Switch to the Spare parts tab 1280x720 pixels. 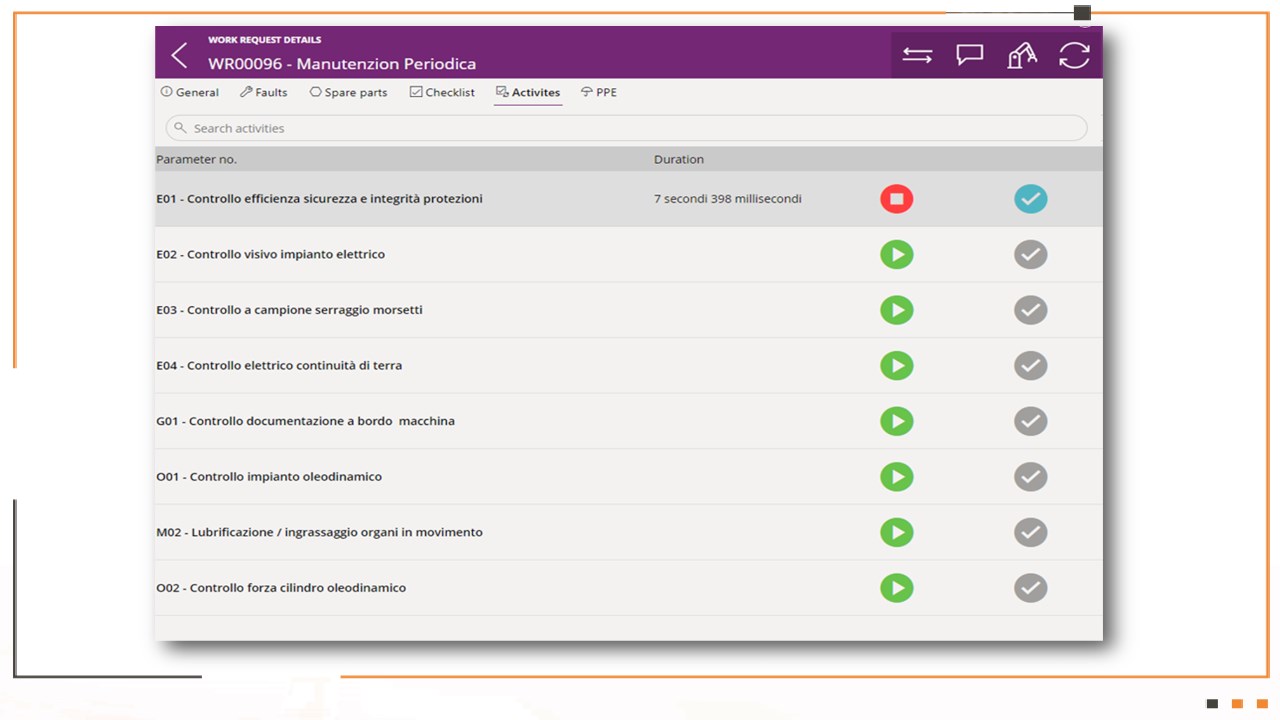348,92
